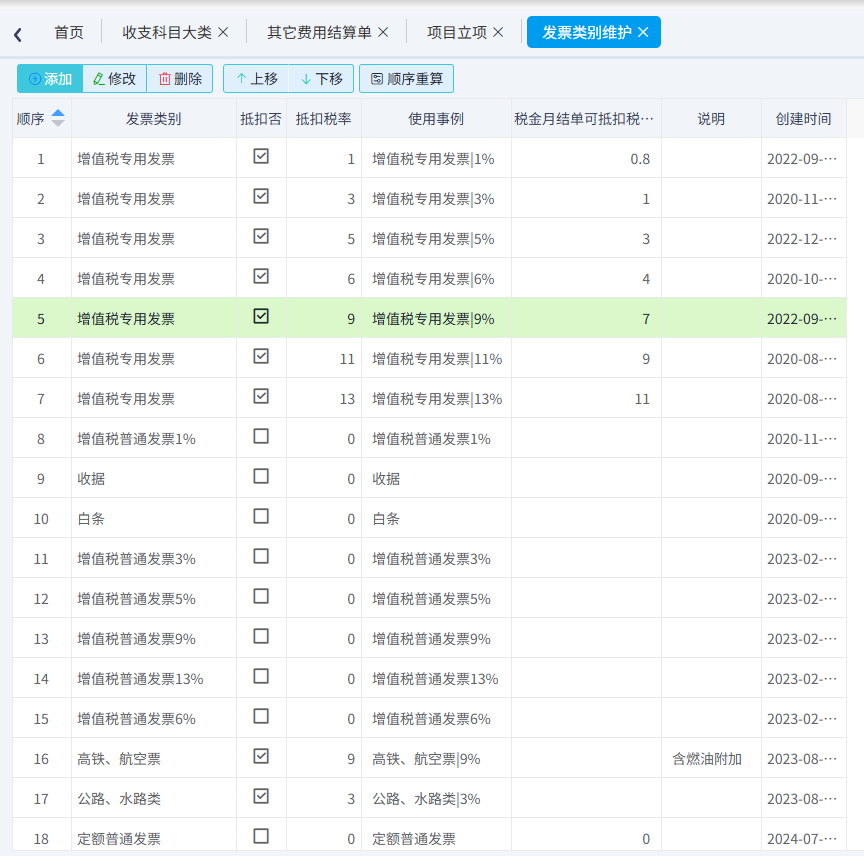The height and width of the screenshot is (856, 864).
Task: Click the 删除 trash button
Action: point(180,79)
